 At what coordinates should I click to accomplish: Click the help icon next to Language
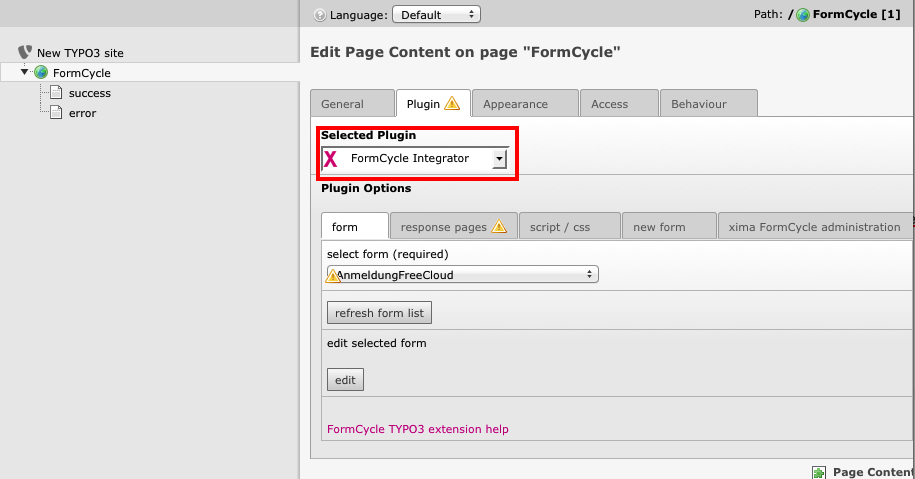pos(320,15)
